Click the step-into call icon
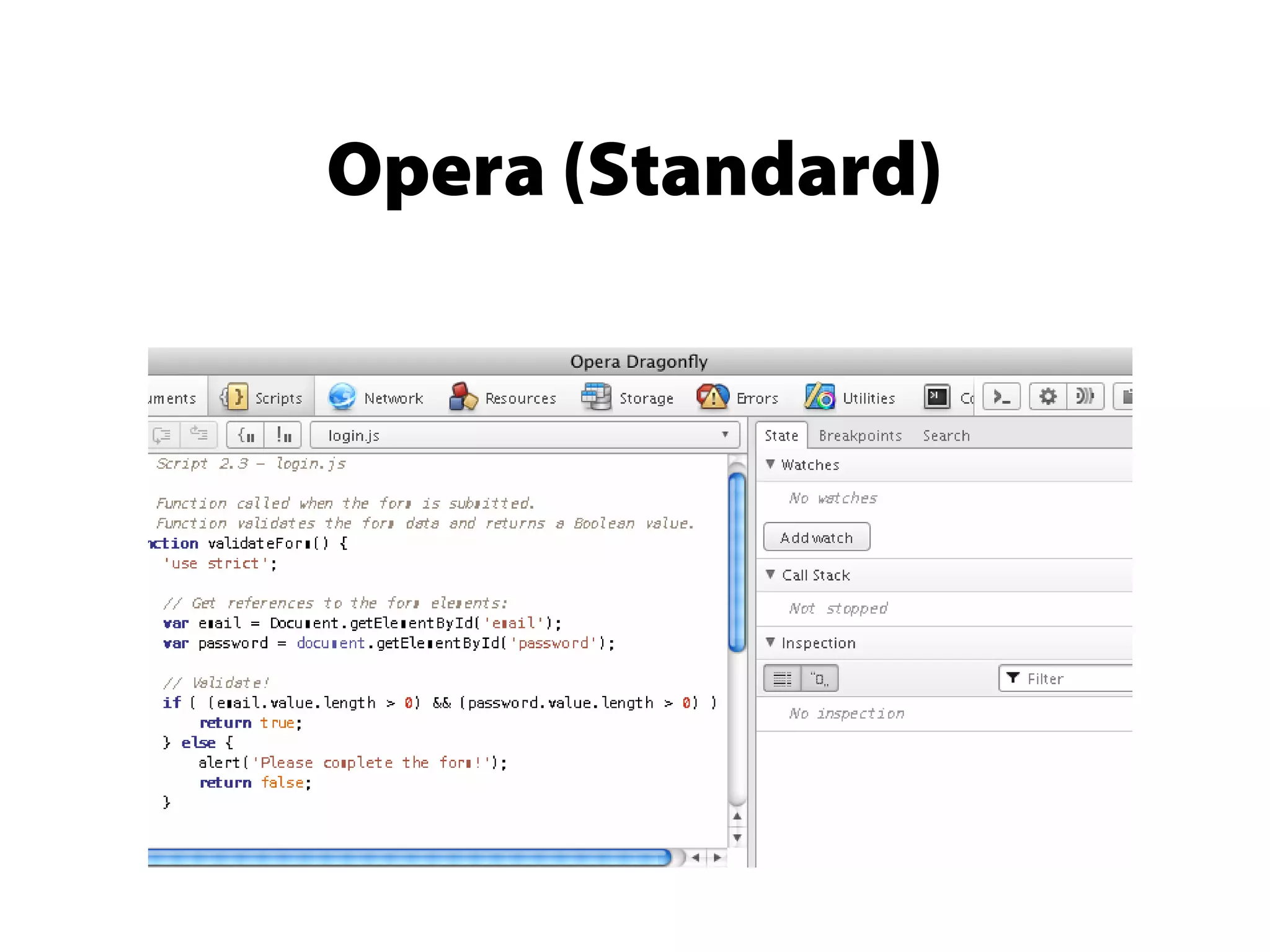Screen dimensions: 1270x952 (164, 434)
